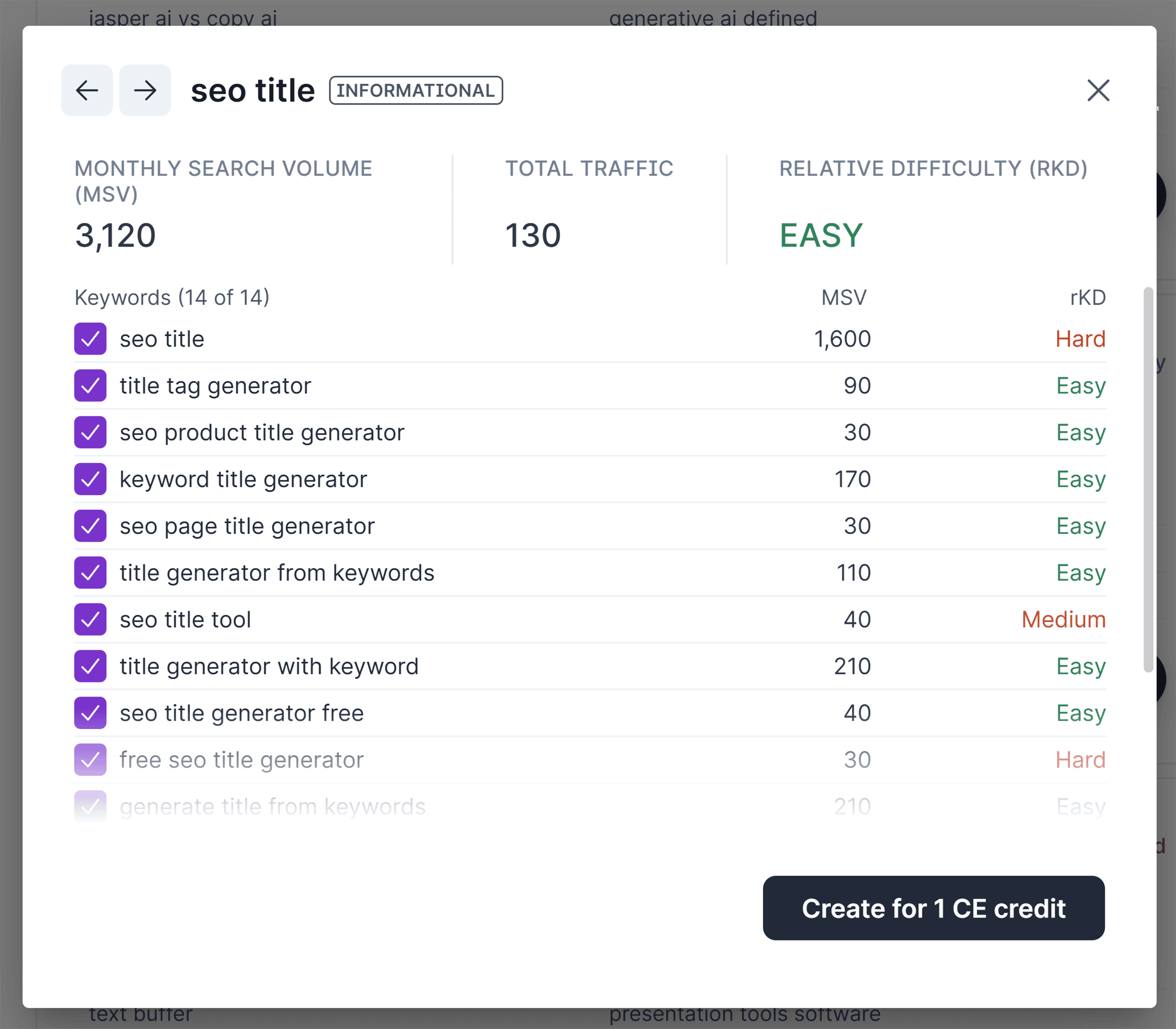Viewport: 1176px width, 1029px height.
Task: Deselect the title tag generator keyword
Action: (90, 385)
